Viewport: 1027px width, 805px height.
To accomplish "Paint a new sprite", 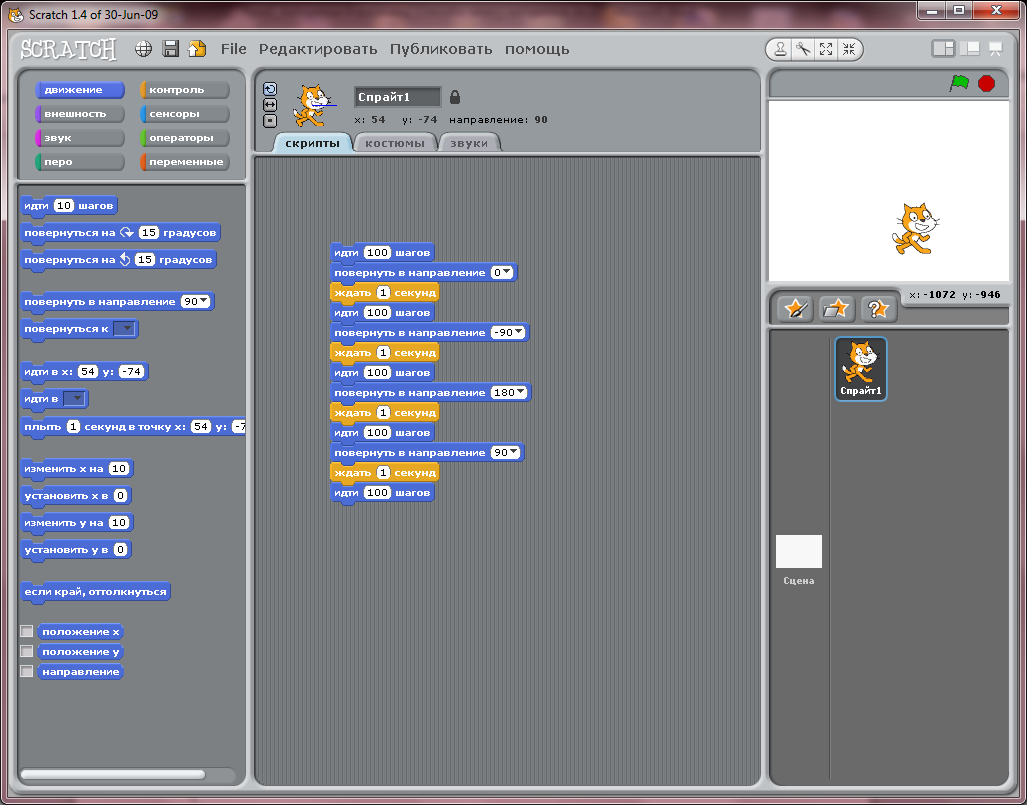I will pos(795,309).
